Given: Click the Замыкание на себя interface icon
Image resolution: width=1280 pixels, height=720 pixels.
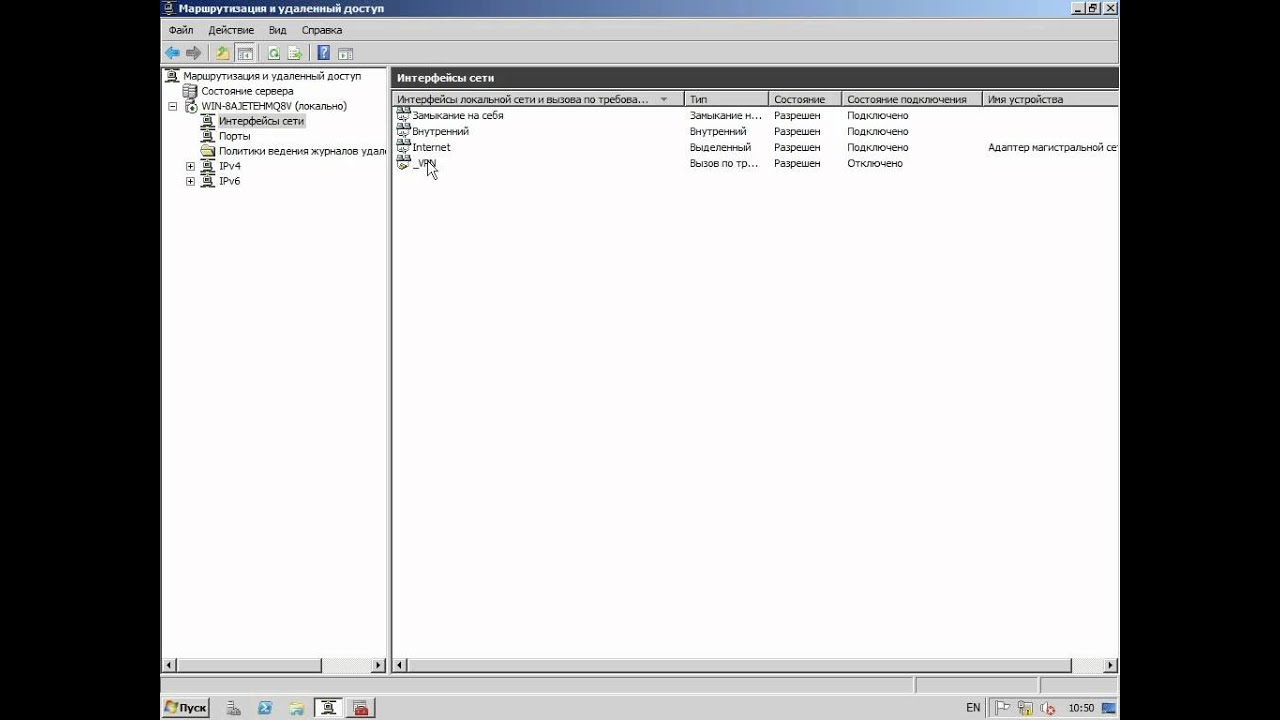Looking at the screenshot, I should 403,114.
